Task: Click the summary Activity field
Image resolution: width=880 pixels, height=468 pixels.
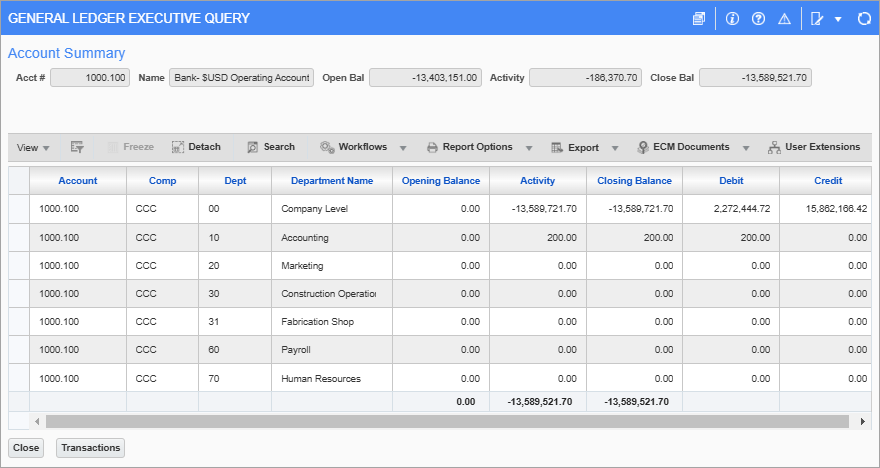Action: [x=585, y=78]
